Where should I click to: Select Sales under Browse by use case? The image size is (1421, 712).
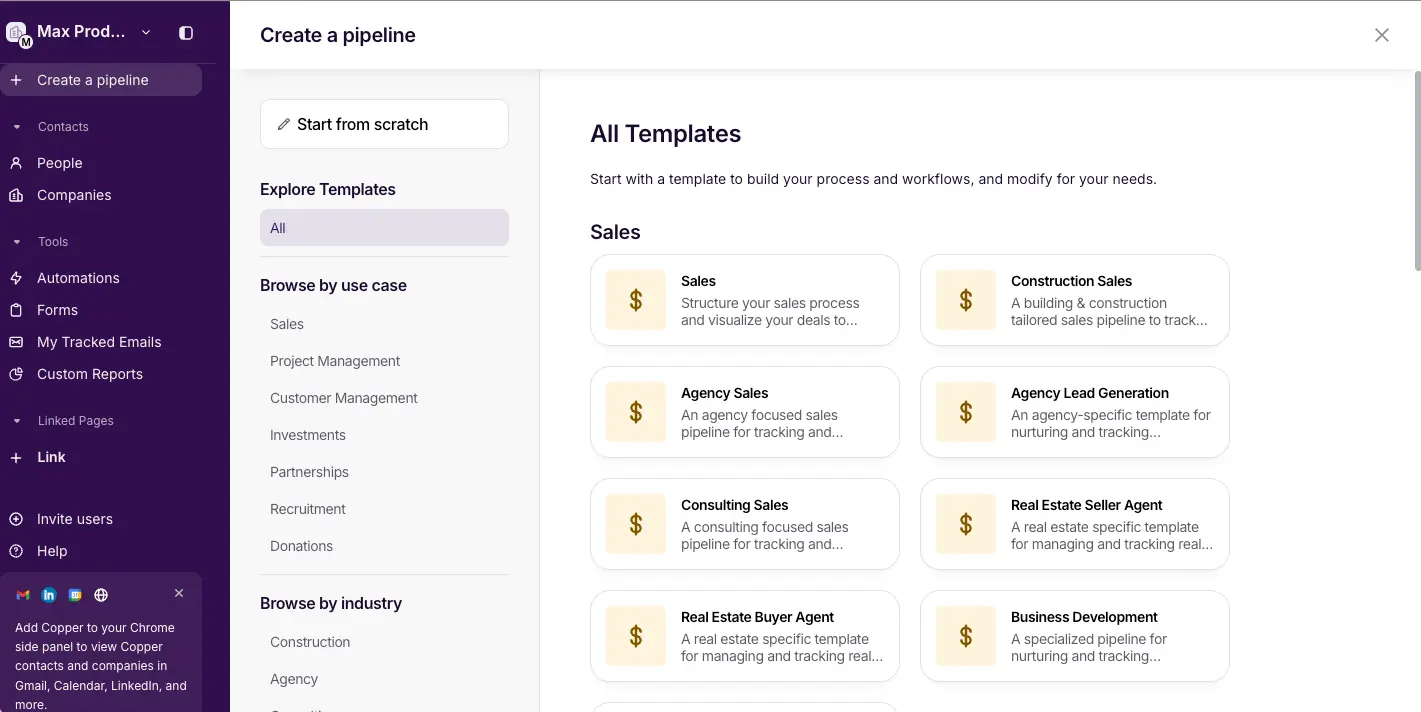pos(287,323)
